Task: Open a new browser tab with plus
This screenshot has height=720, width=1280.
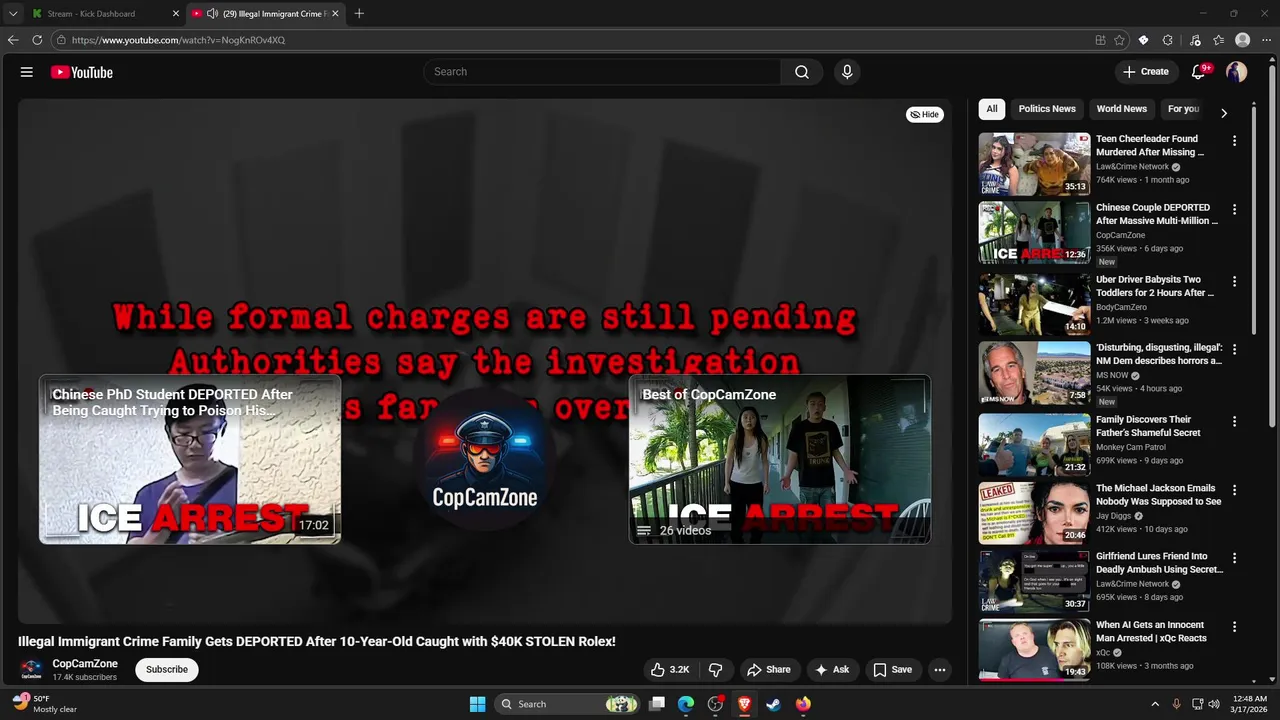Action: [x=359, y=13]
